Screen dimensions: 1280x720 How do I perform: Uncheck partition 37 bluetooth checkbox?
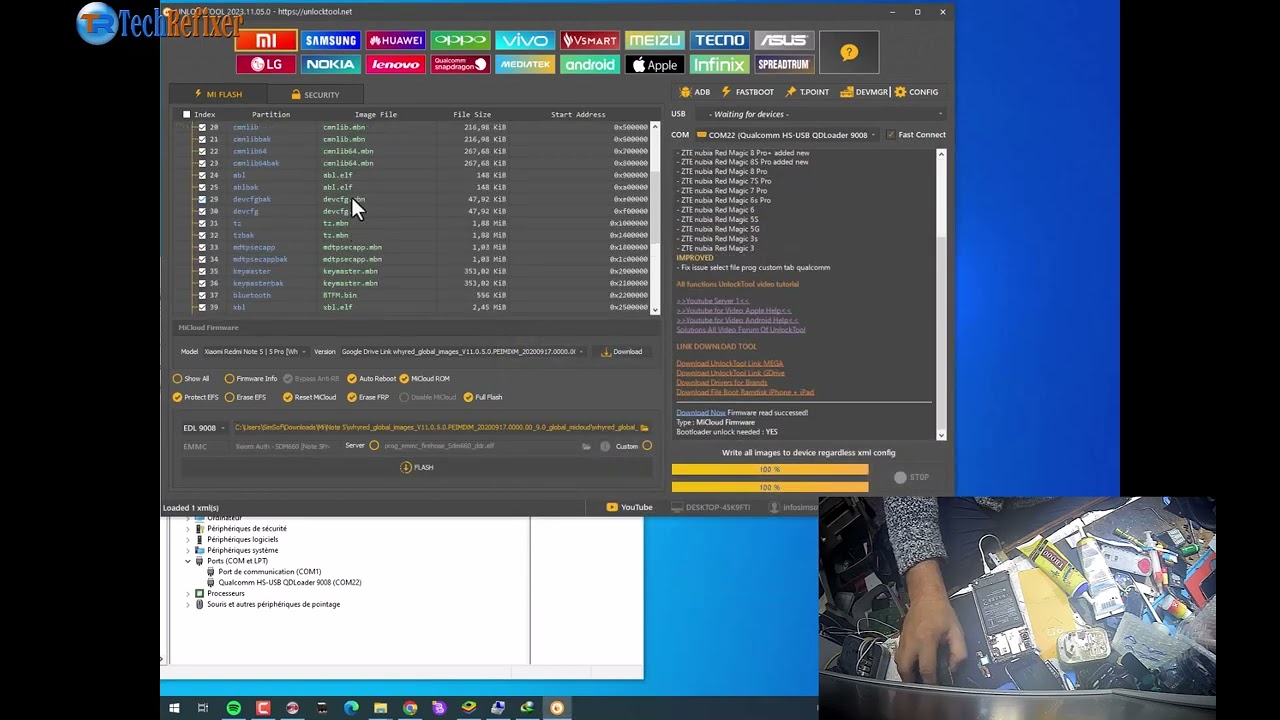(202, 295)
